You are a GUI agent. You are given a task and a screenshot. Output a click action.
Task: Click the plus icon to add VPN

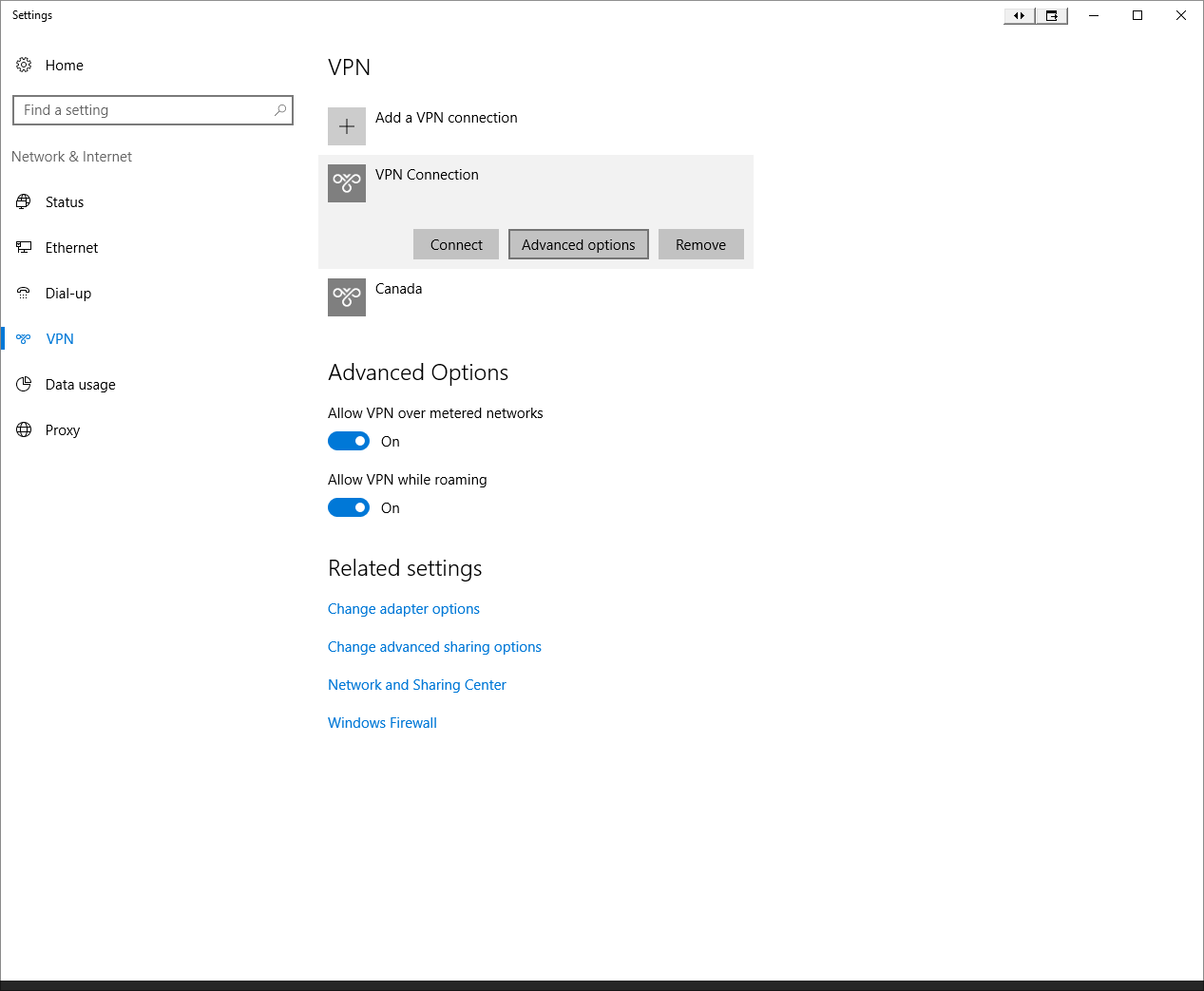pyautogui.click(x=347, y=126)
